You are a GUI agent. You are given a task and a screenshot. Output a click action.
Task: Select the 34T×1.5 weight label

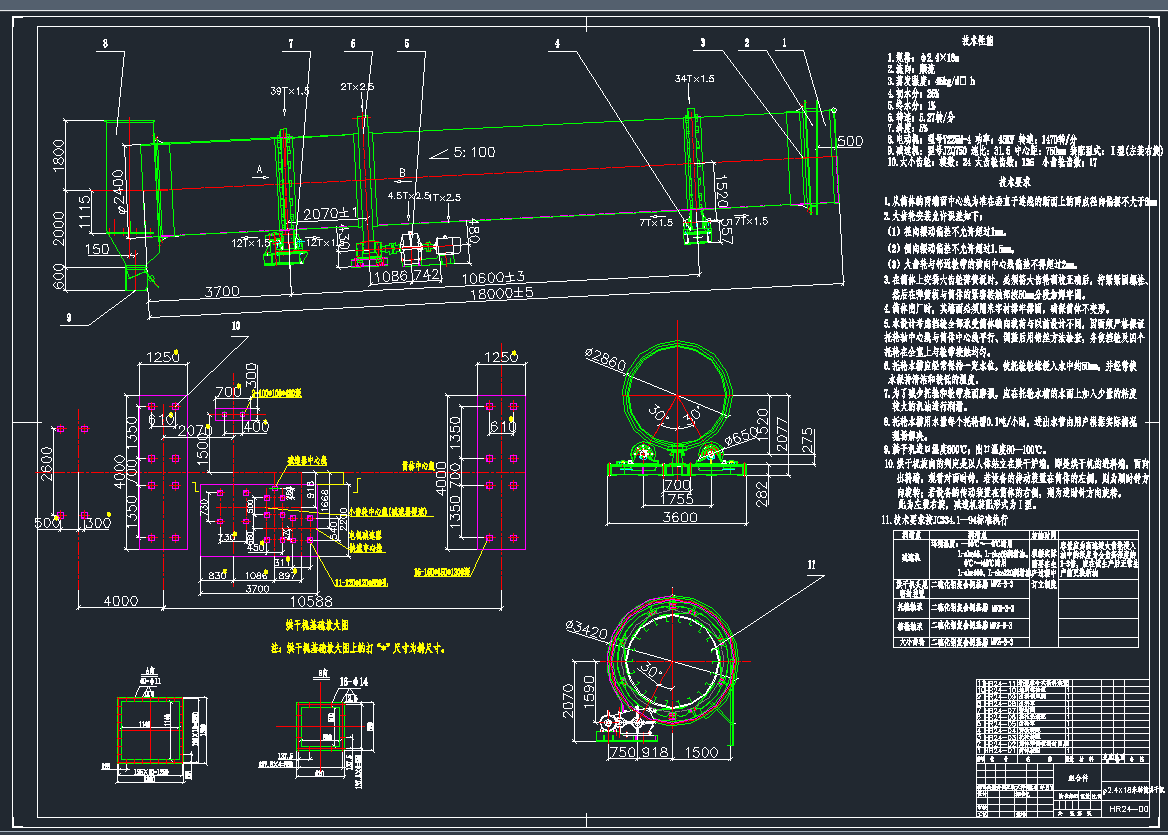point(694,78)
